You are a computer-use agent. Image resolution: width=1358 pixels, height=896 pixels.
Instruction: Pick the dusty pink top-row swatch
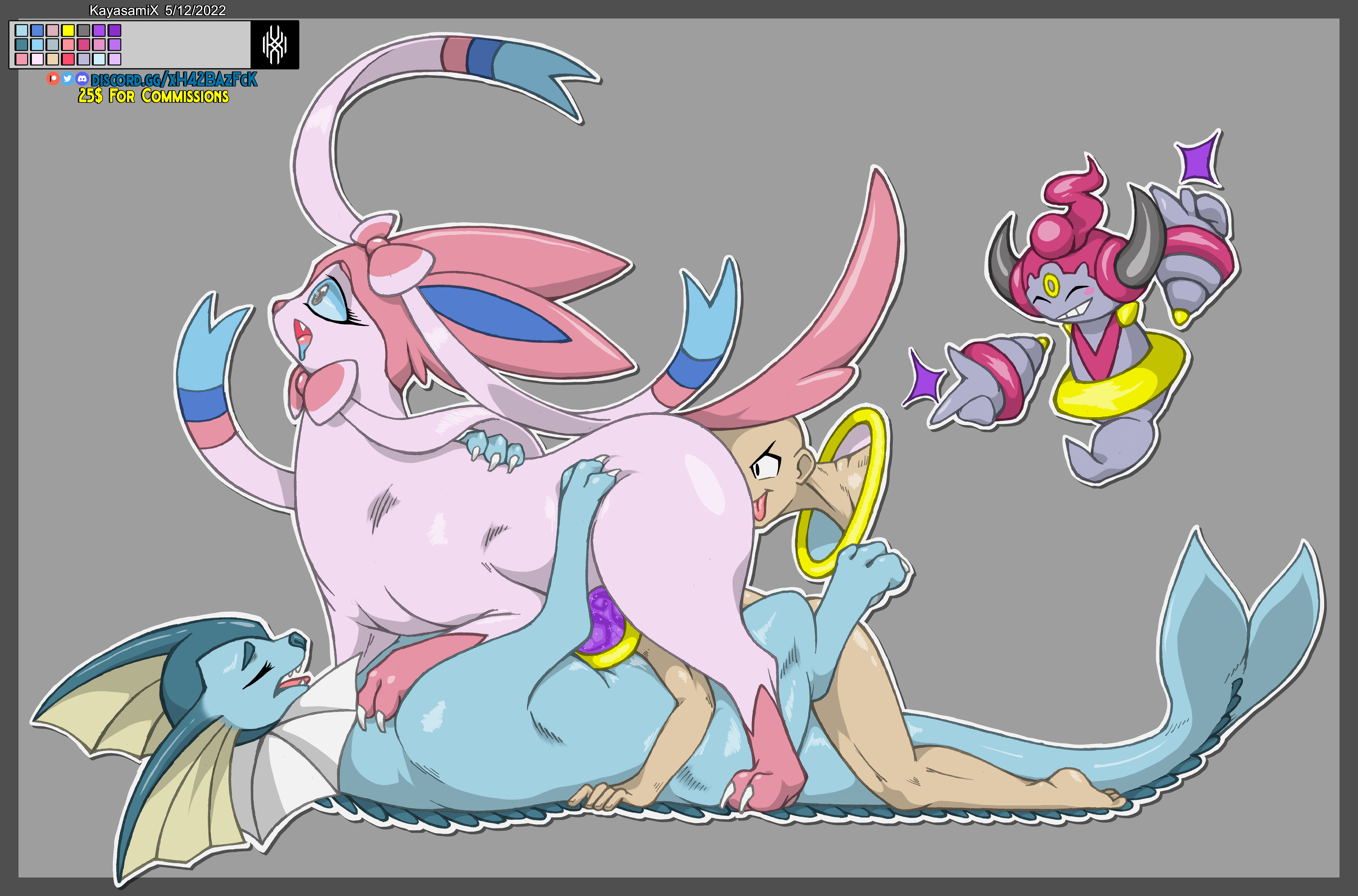(53, 30)
